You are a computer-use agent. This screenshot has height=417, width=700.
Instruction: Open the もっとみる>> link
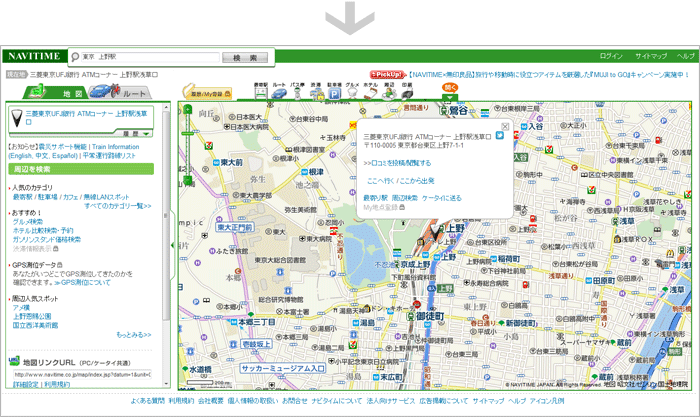point(134,334)
